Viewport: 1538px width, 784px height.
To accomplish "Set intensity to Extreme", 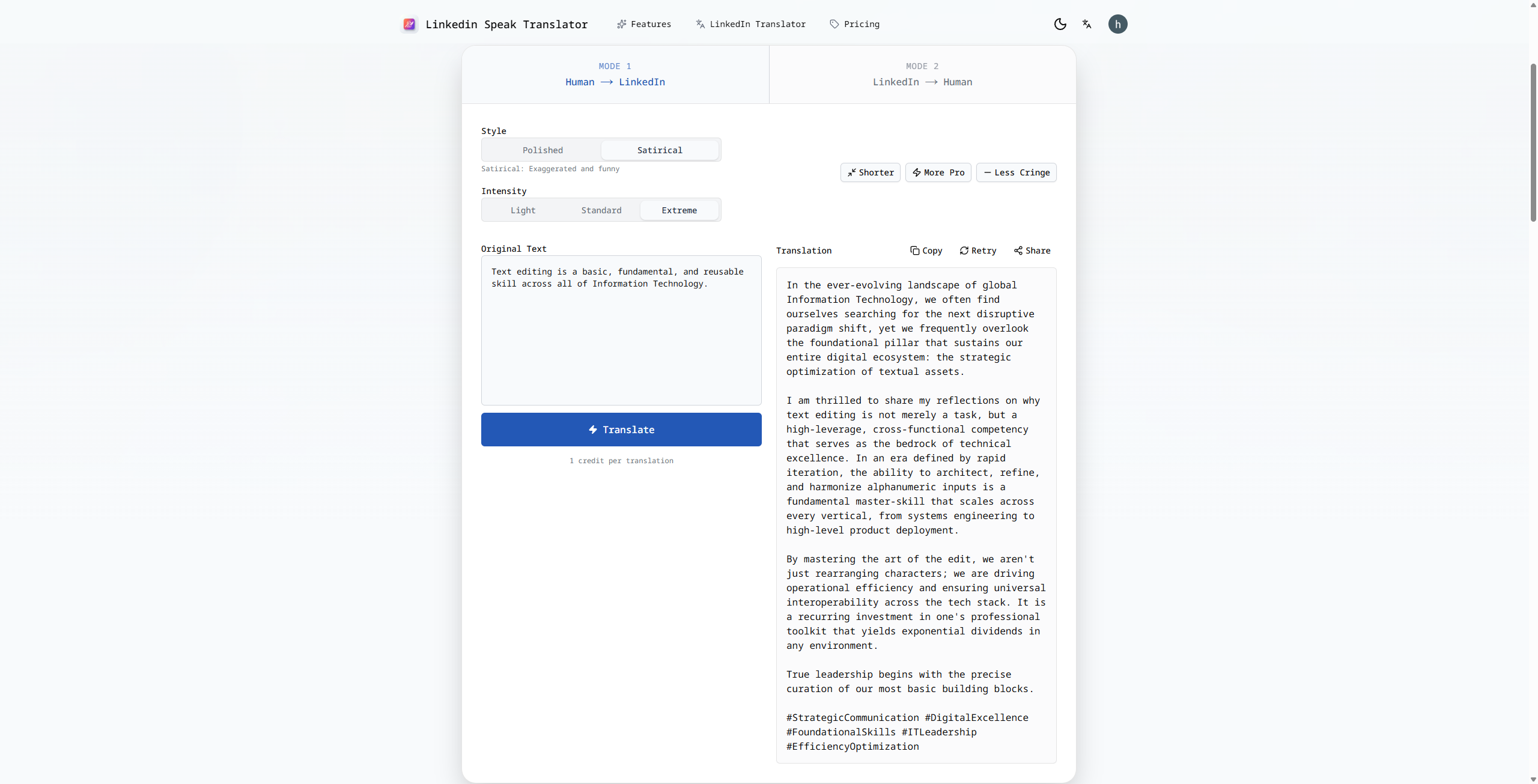I will click(x=679, y=210).
